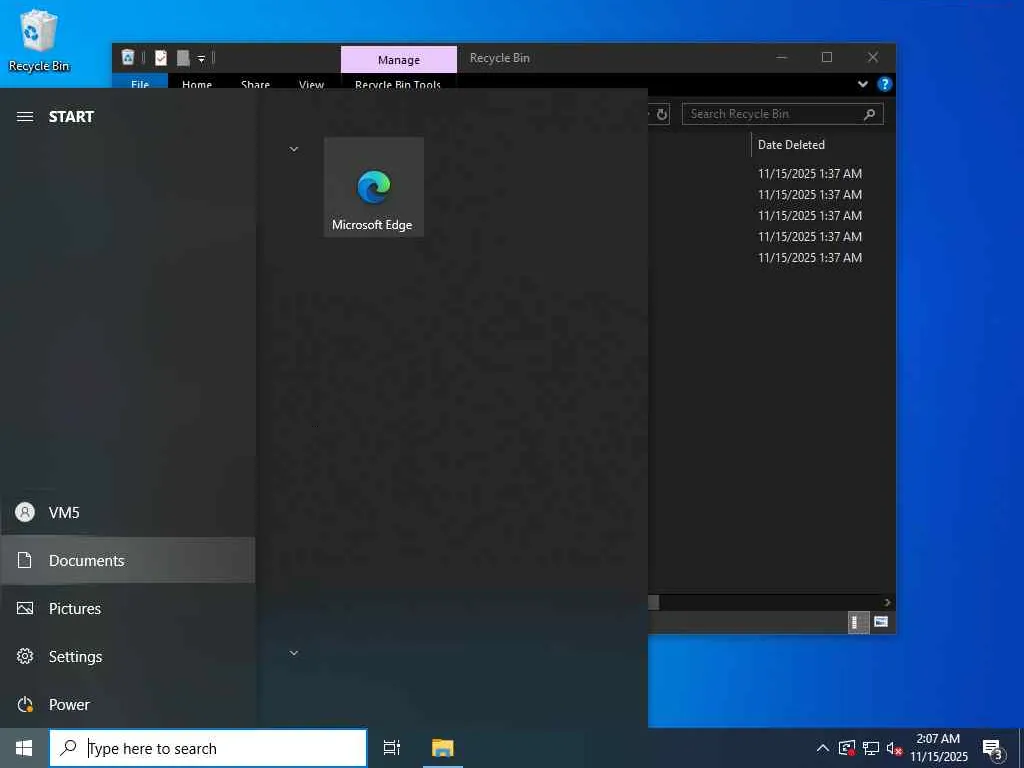
Task: Open the Action Center notifications
Action: [x=993, y=749]
